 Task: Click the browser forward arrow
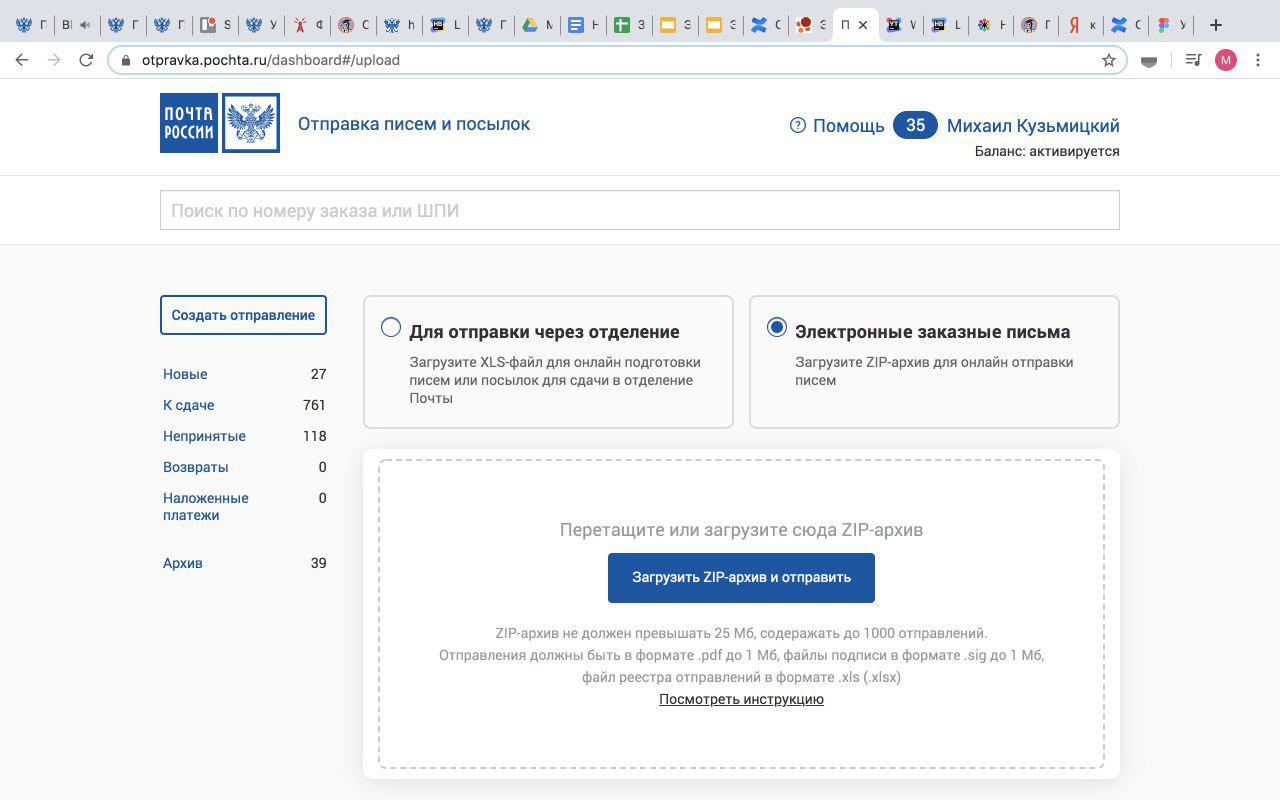tap(54, 60)
